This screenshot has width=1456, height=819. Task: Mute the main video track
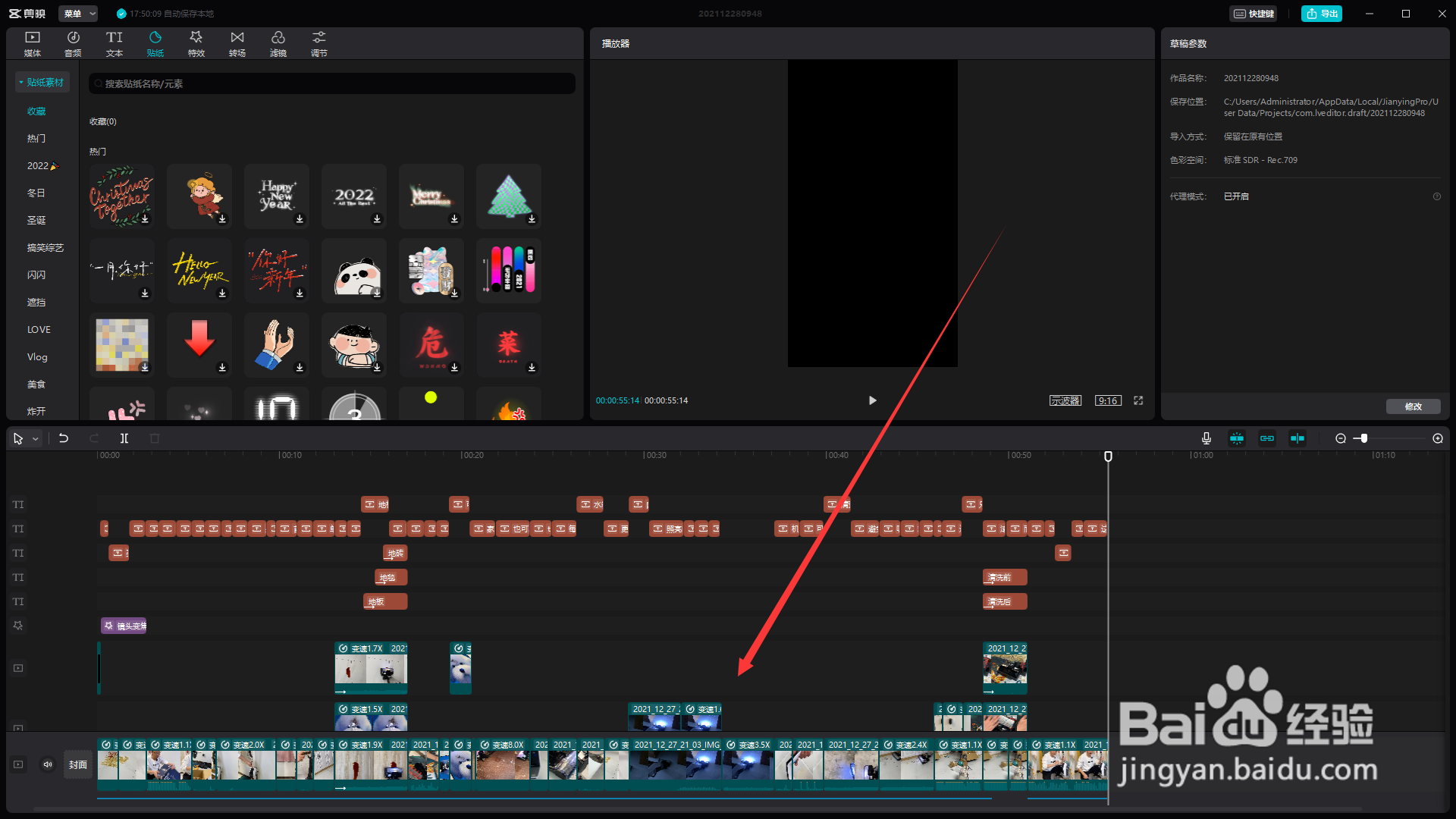[47, 764]
